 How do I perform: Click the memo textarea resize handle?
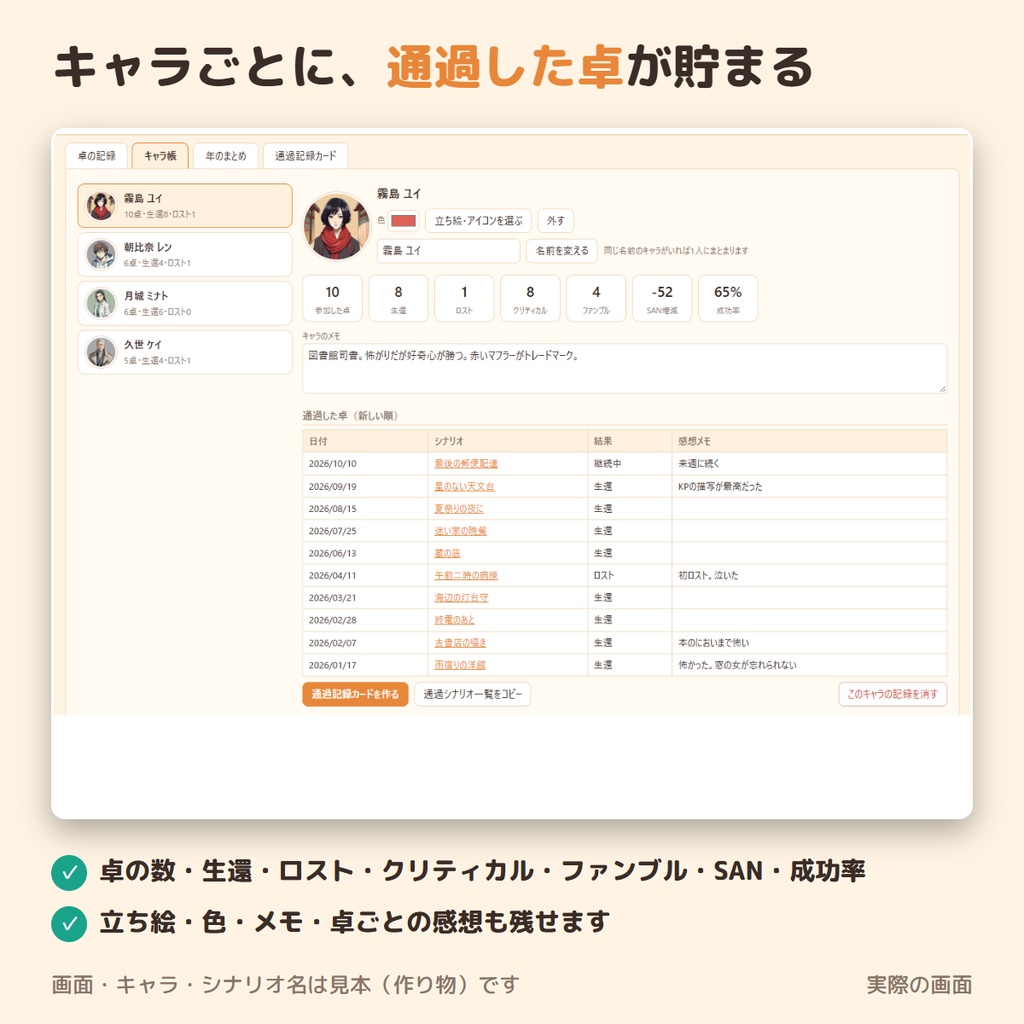[942, 389]
